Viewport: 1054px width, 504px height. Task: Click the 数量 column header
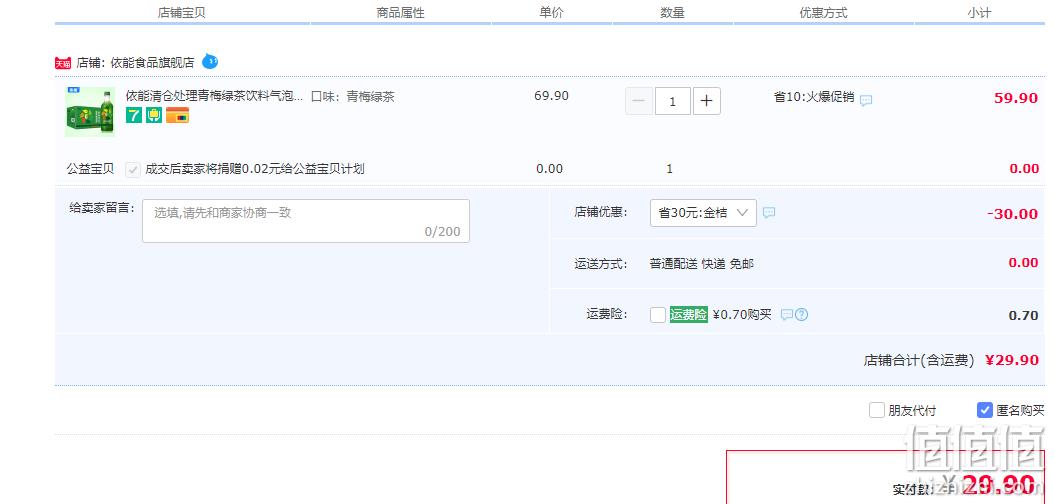672,12
